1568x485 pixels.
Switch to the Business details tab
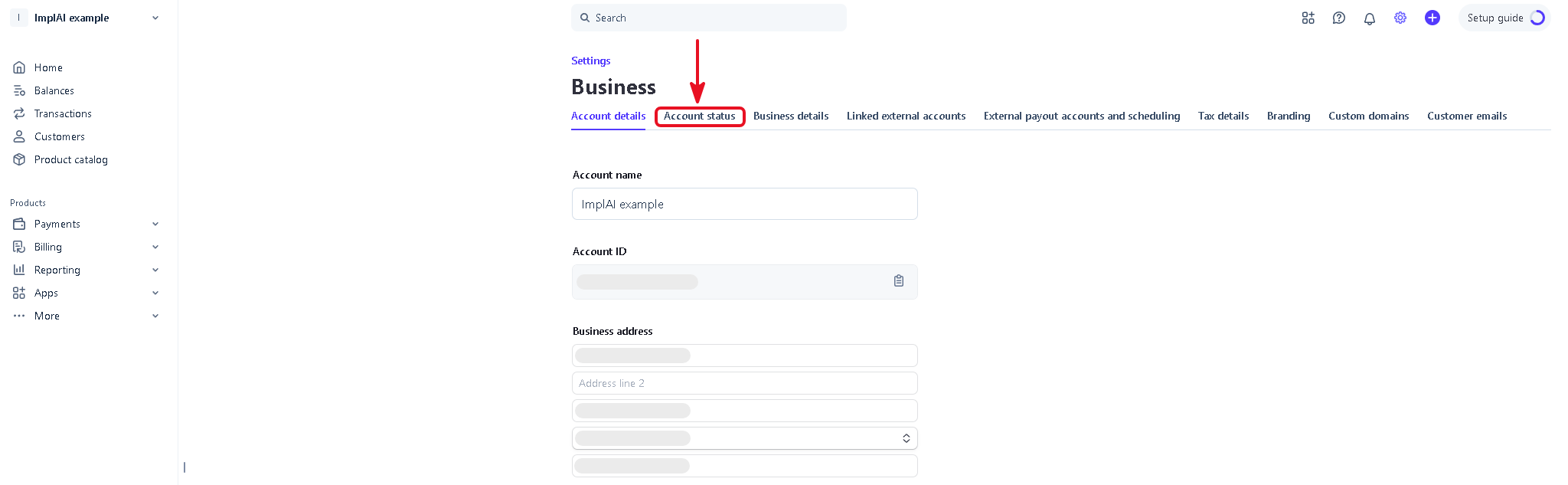pyautogui.click(x=791, y=116)
